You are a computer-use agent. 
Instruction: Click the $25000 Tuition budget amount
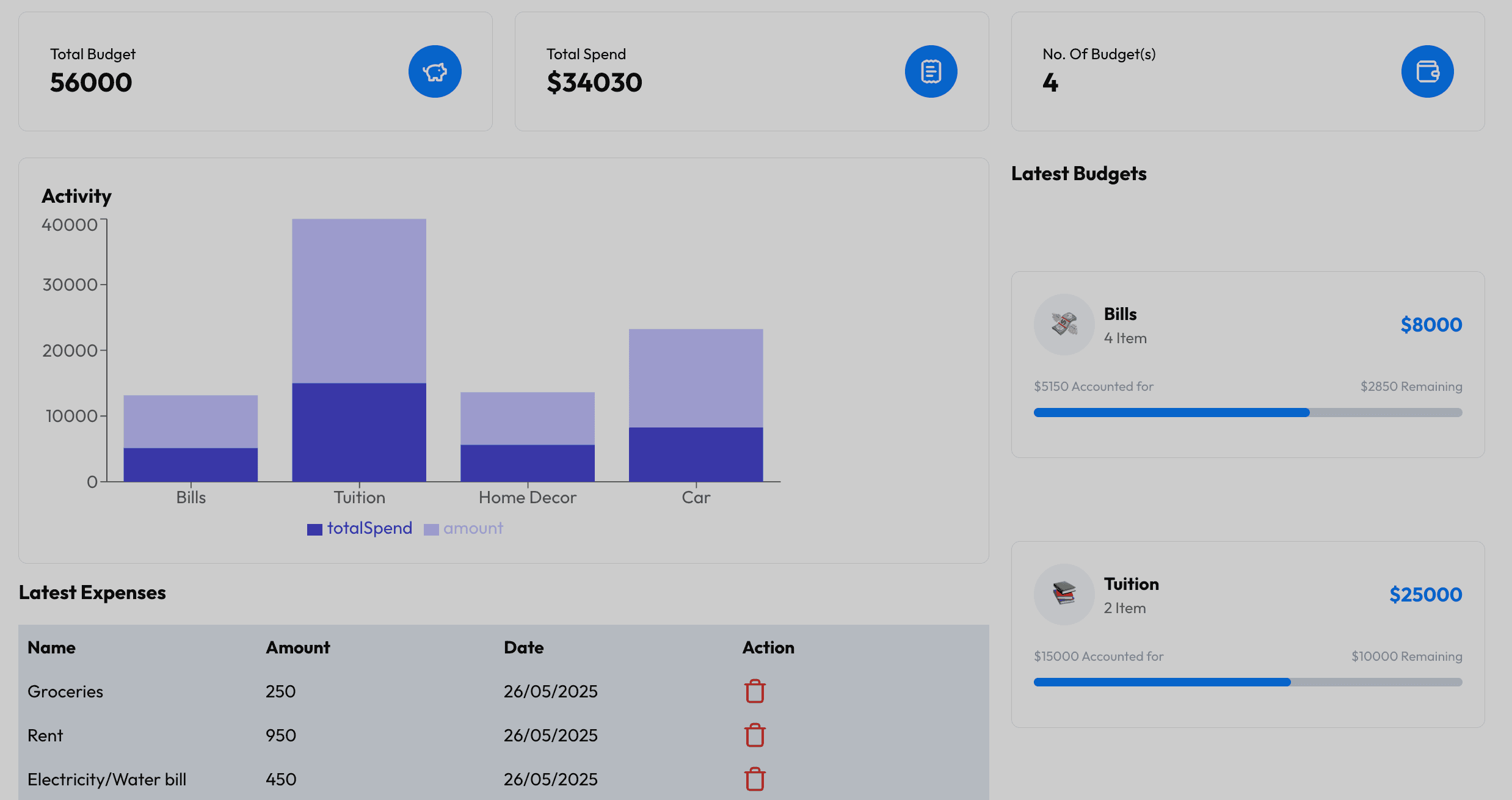[x=1426, y=594]
